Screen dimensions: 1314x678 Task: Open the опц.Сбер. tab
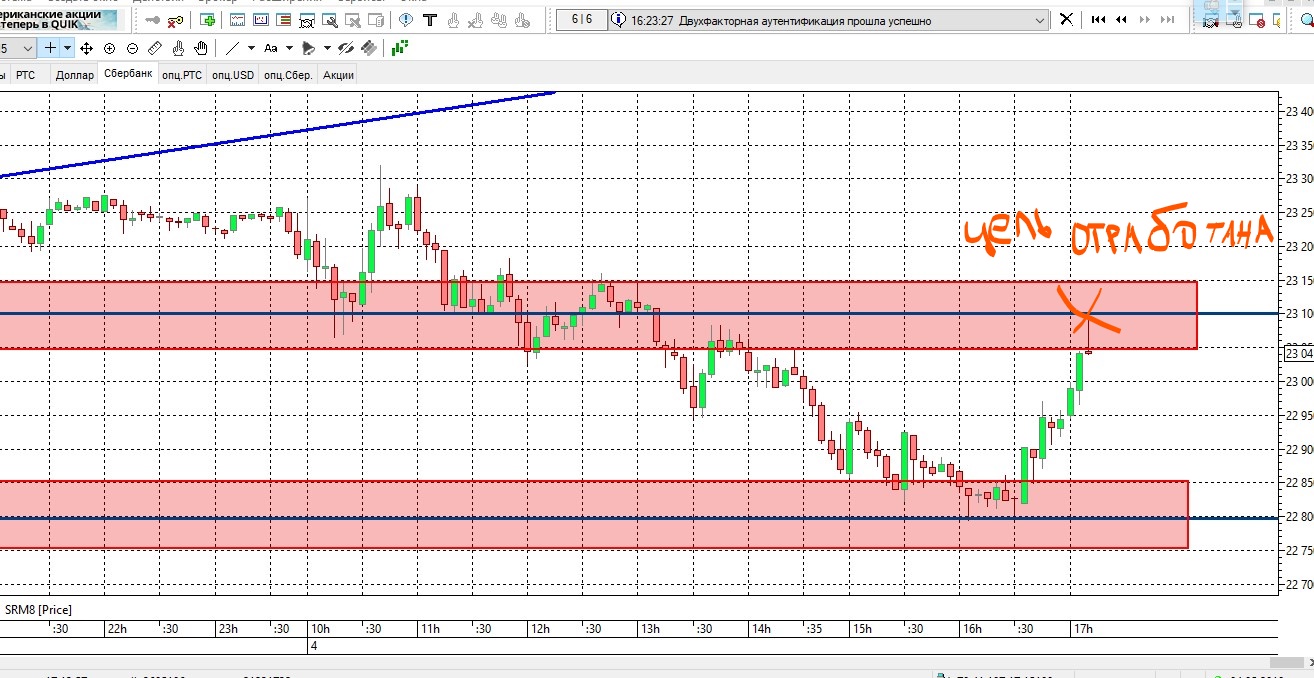tap(288, 75)
